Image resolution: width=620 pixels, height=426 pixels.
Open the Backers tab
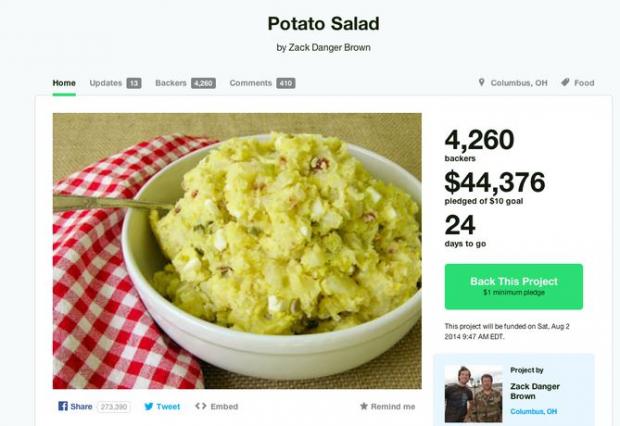tap(171, 83)
